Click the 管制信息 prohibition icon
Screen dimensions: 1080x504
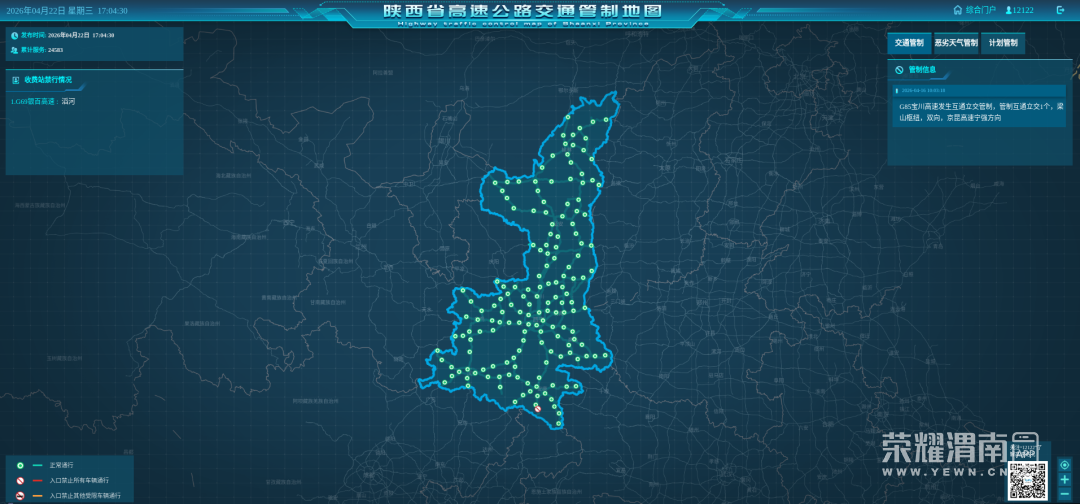[x=900, y=70]
